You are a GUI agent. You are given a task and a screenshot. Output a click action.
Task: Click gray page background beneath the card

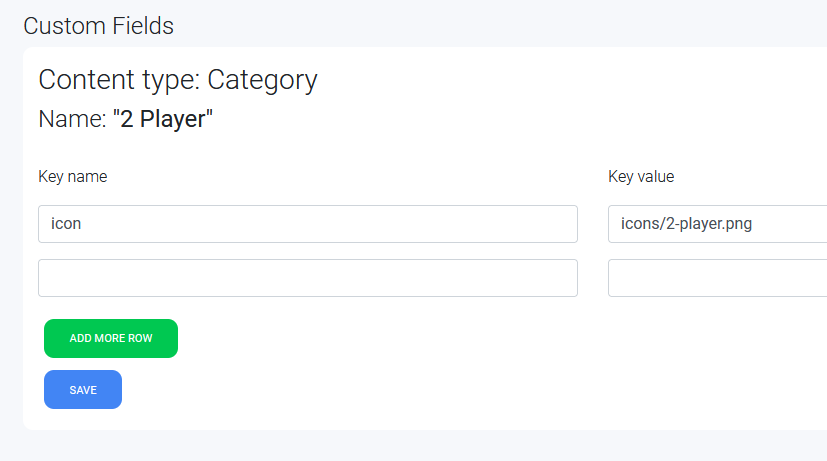pyautogui.click(x=414, y=446)
